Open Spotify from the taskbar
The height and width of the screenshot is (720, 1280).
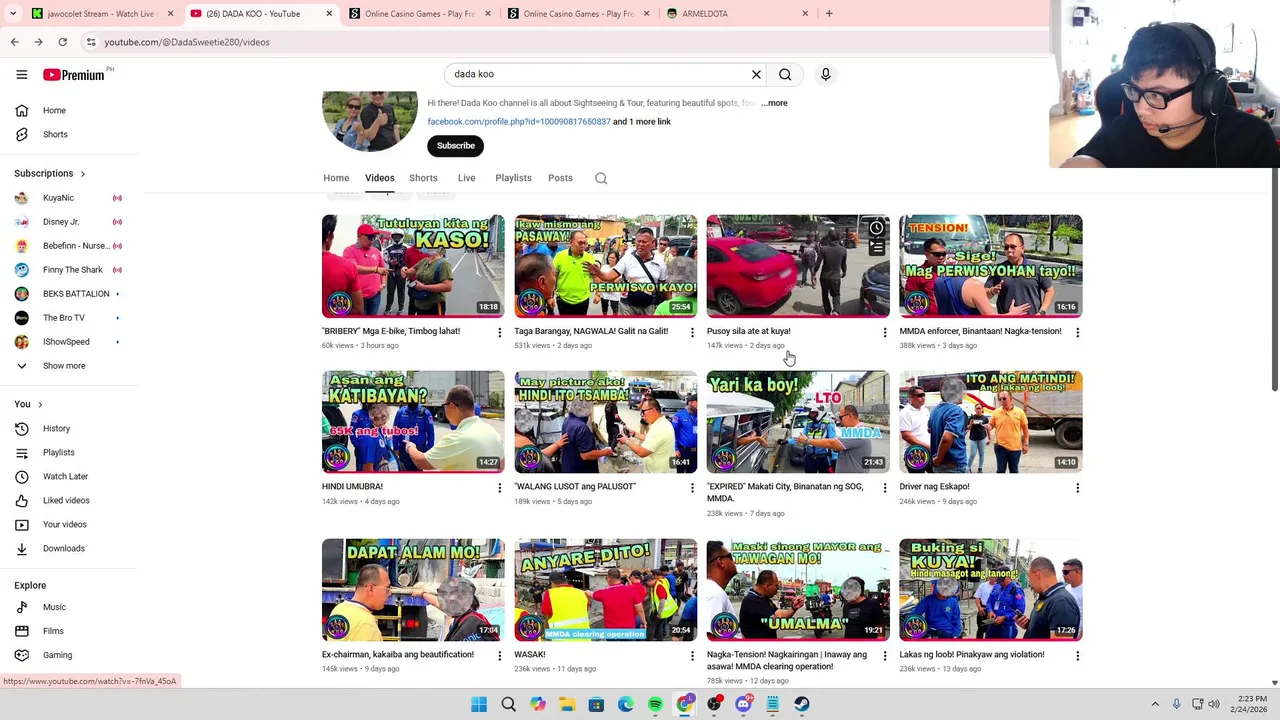coord(655,704)
